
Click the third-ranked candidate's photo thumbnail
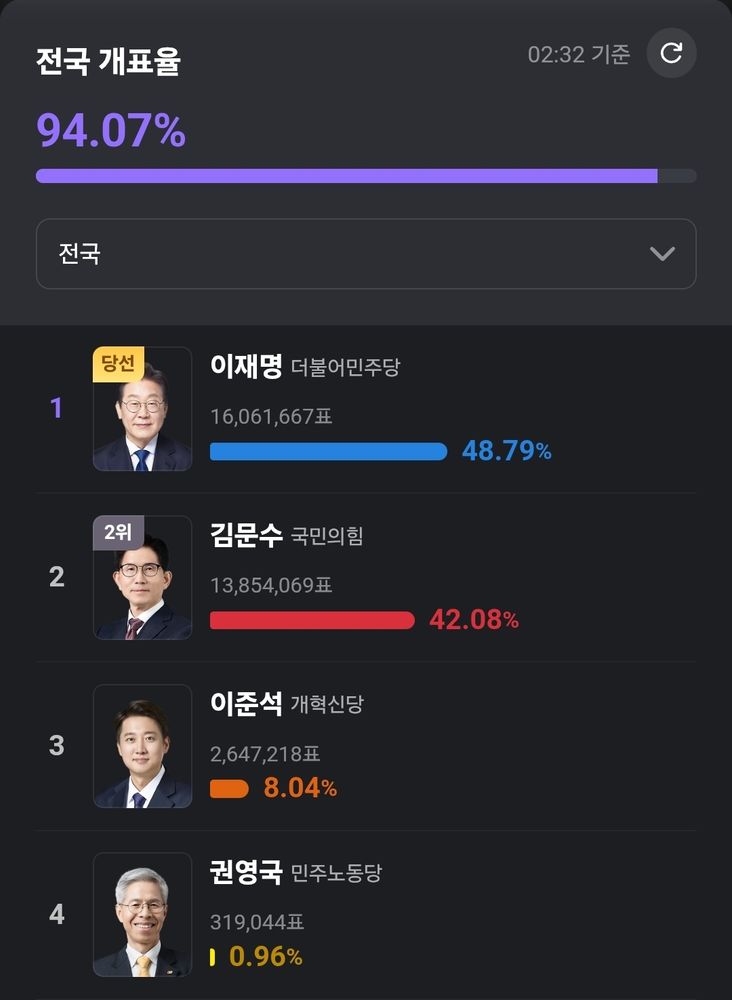click(x=143, y=746)
